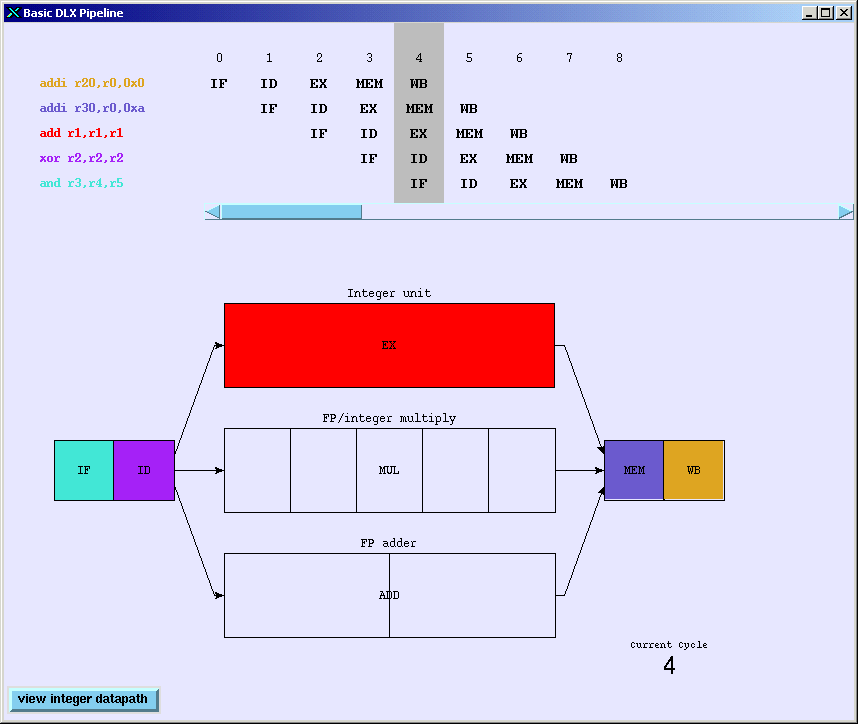
Task: Click the MUL stage of FP/integer multiply
Action: (389, 470)
